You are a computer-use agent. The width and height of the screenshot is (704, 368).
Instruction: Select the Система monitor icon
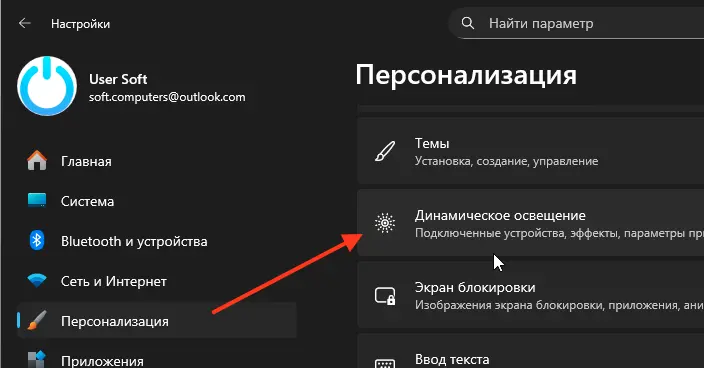tap(37, 200)
